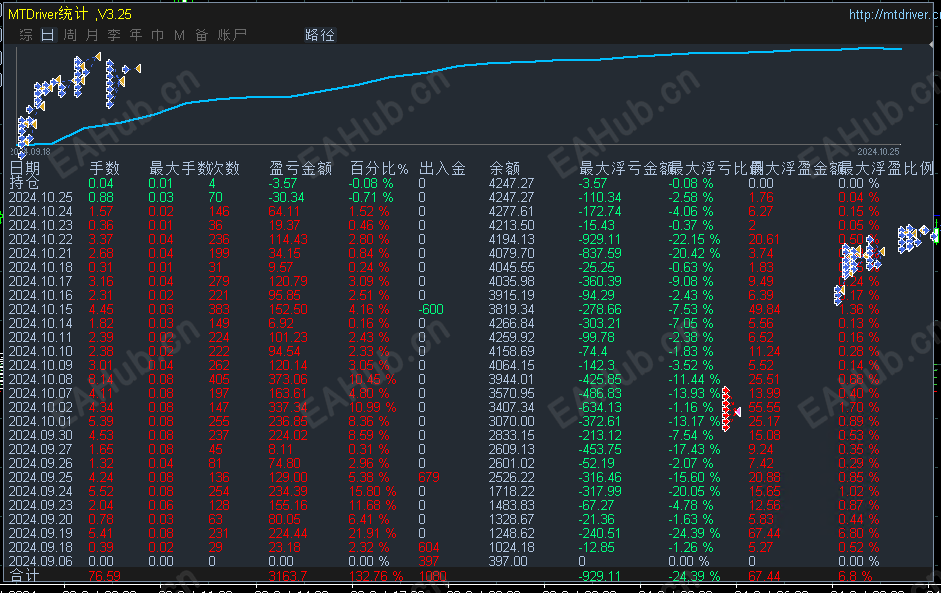941x593 pixels.
Task: Open the 备 tab
Action: coord(202,35)
